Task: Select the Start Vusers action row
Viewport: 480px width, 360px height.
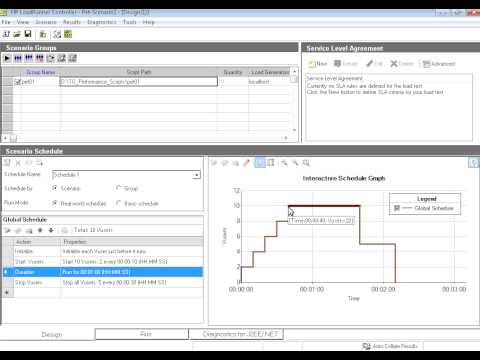Action: (103, 262)
